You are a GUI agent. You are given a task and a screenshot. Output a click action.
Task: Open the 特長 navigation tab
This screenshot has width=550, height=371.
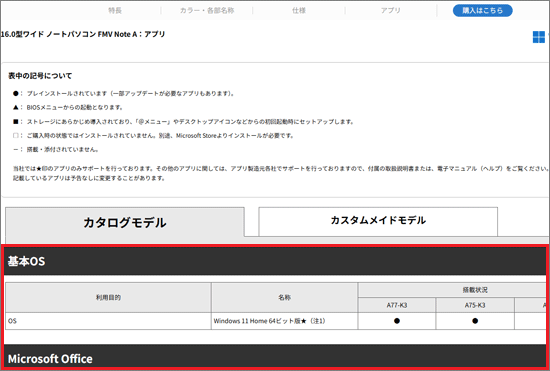(x=115, y=11)
